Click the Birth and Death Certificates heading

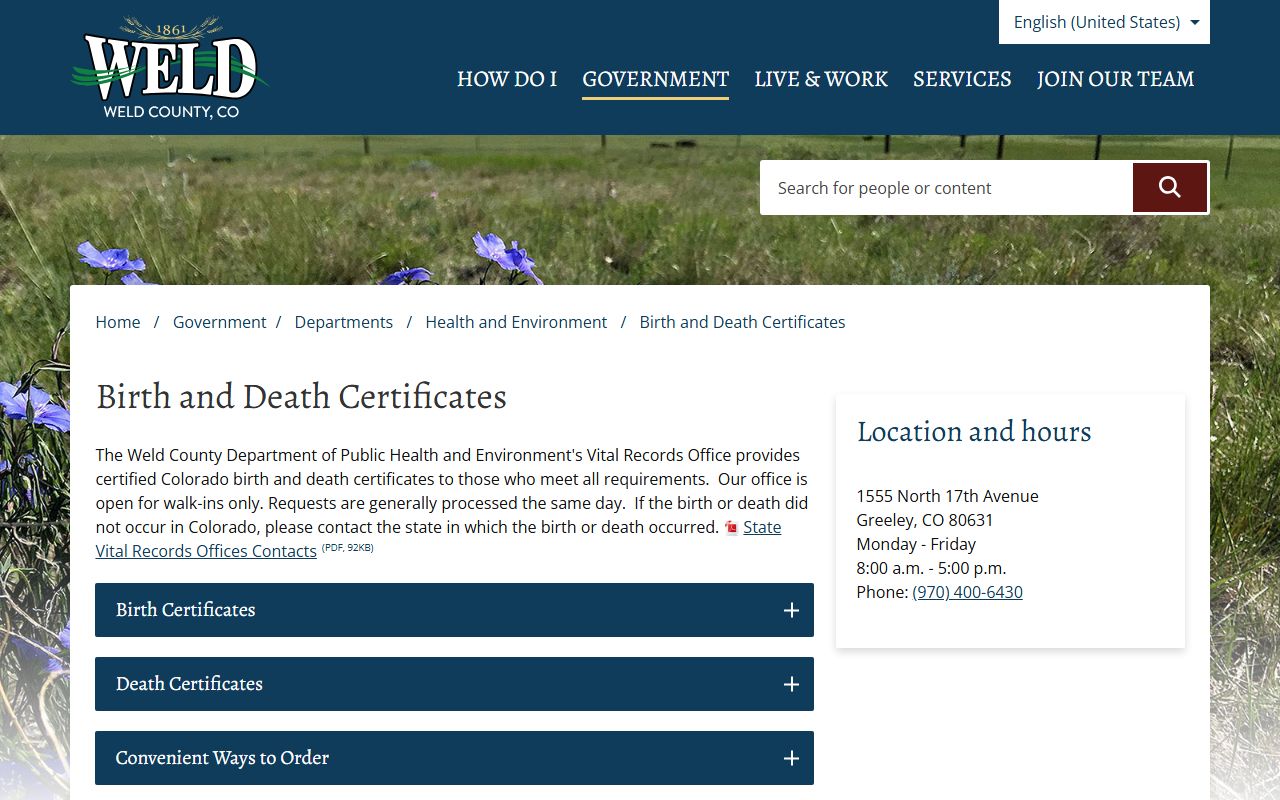point(301,397)
